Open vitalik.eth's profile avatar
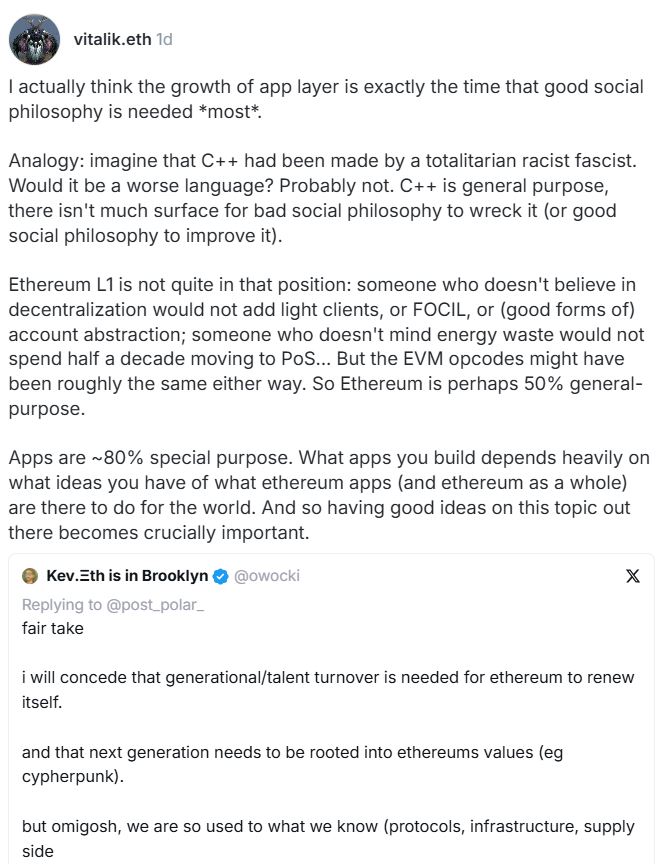 (34, 40)
